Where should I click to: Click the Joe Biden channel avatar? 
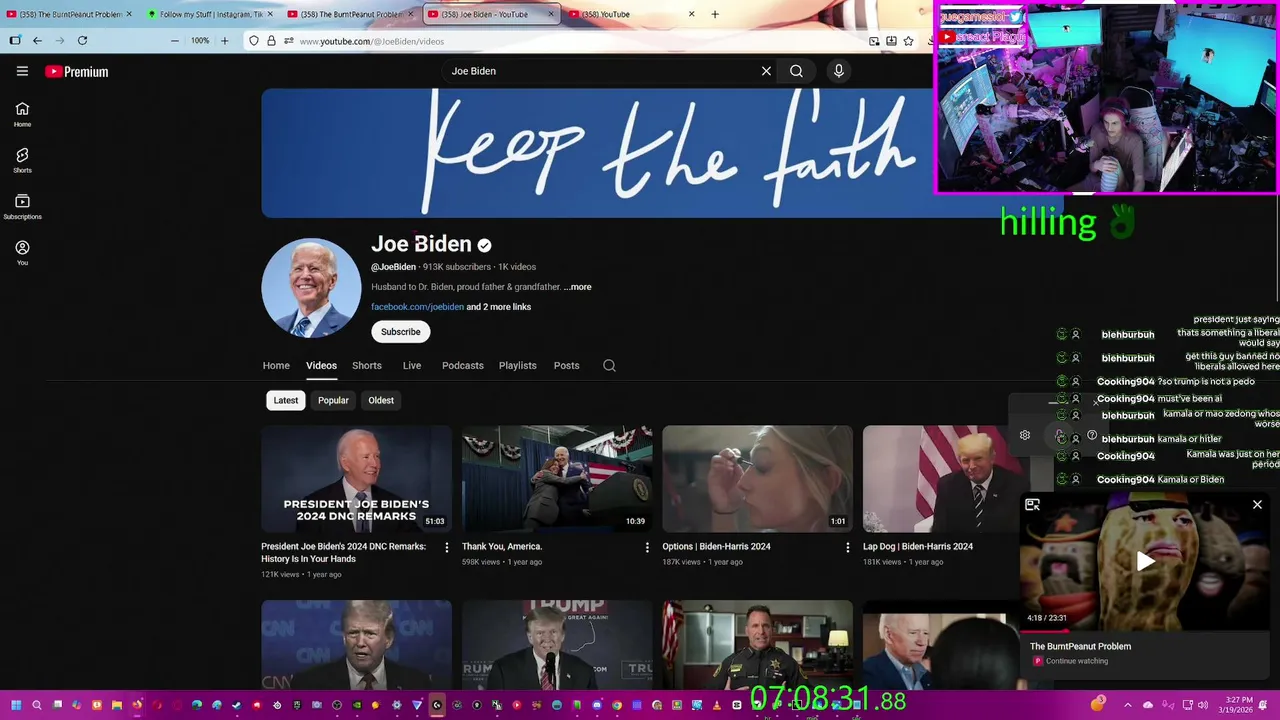click(x=311, y=288)
